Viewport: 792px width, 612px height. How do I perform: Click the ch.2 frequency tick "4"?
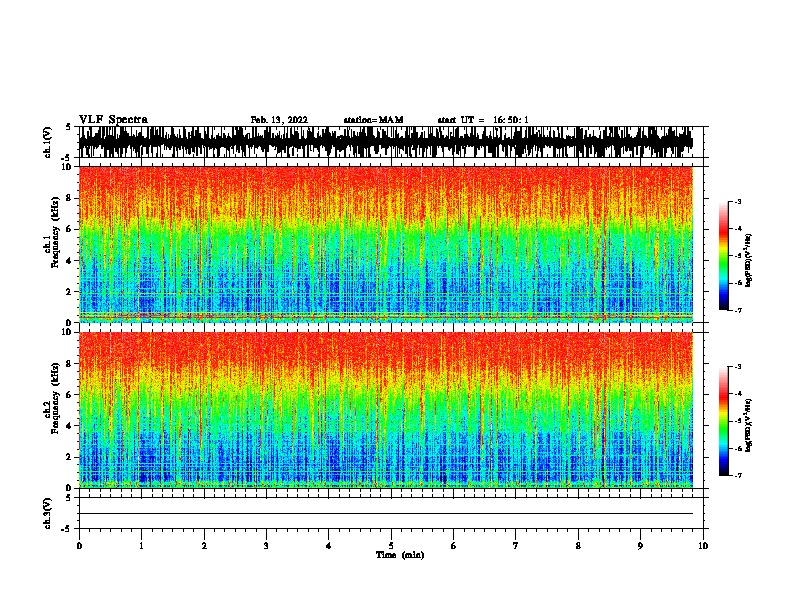(69, 426)
